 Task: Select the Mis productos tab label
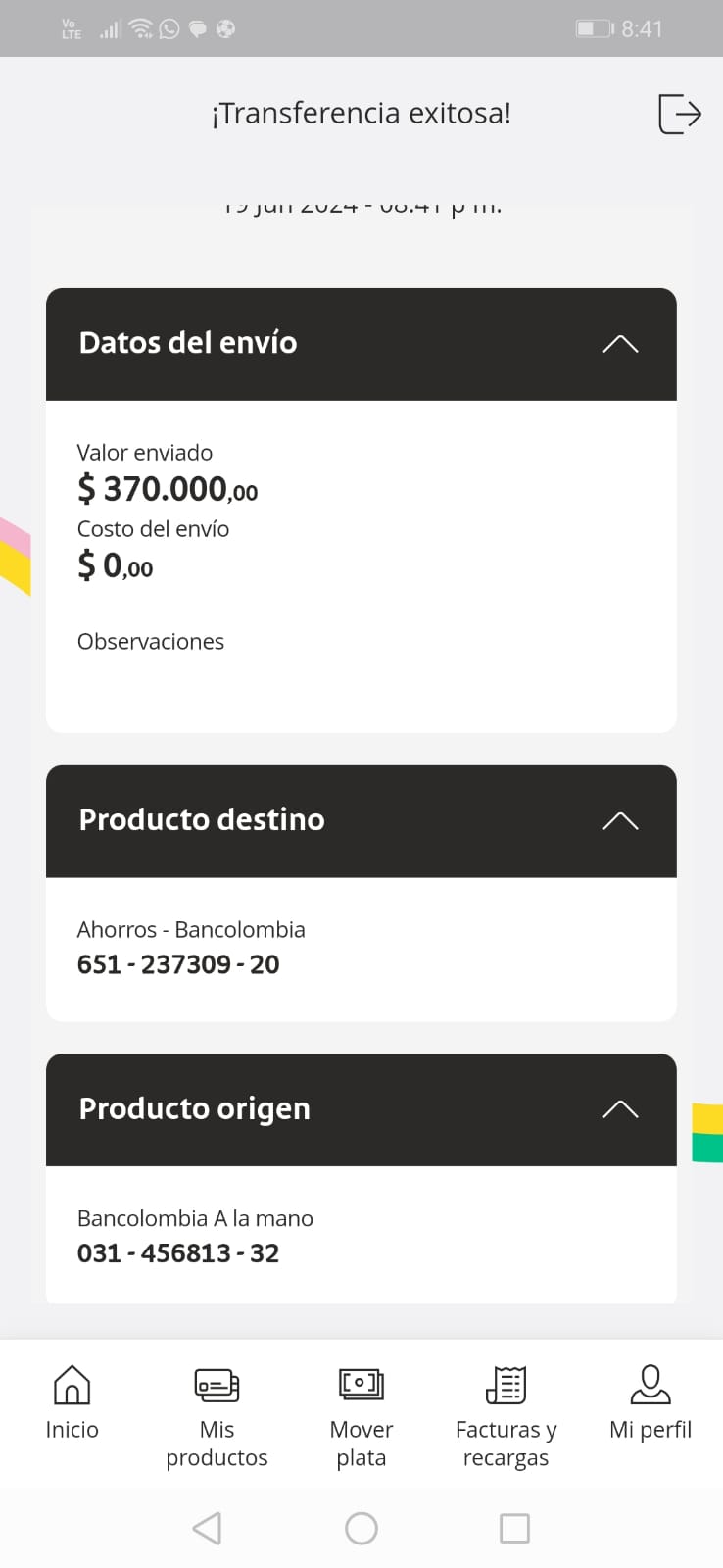217,1444
